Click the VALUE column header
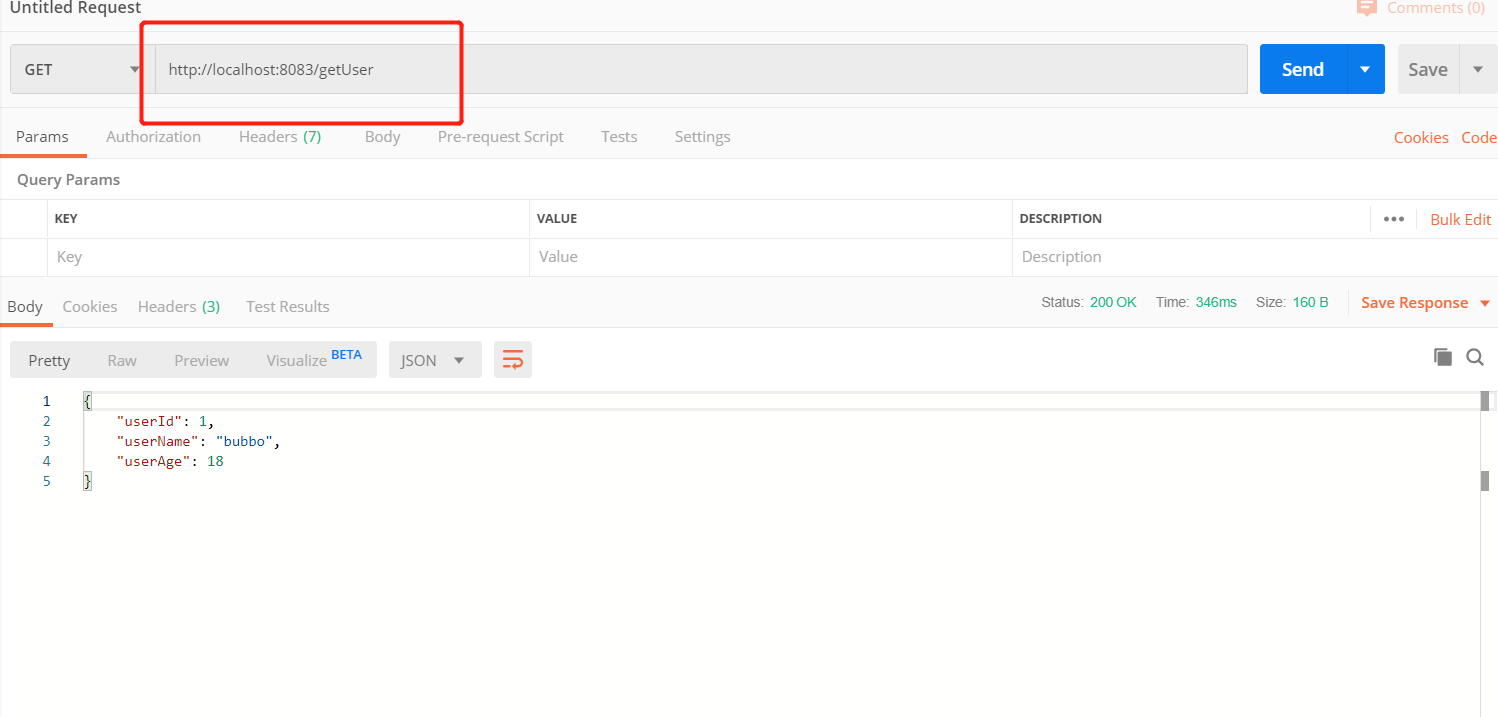This screenshot has width=1498, height=717. point(557,219)
